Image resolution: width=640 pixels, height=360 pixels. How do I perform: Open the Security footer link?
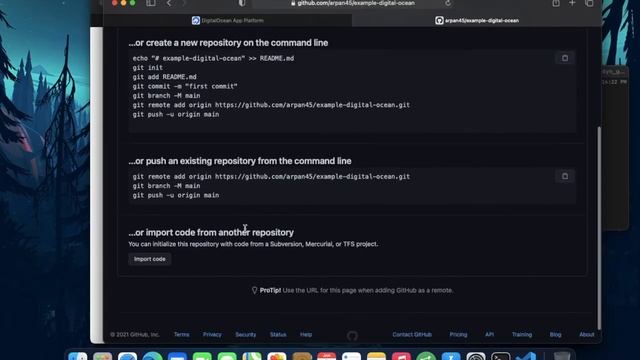[246, 334]
